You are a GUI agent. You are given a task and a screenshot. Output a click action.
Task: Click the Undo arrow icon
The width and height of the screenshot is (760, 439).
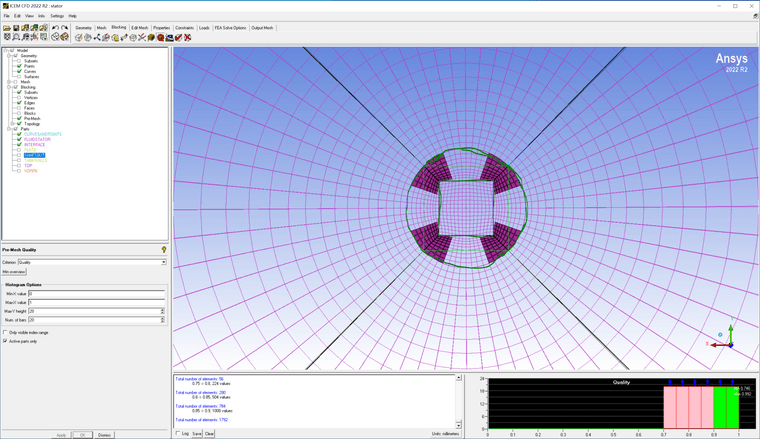tap(56, 28)
